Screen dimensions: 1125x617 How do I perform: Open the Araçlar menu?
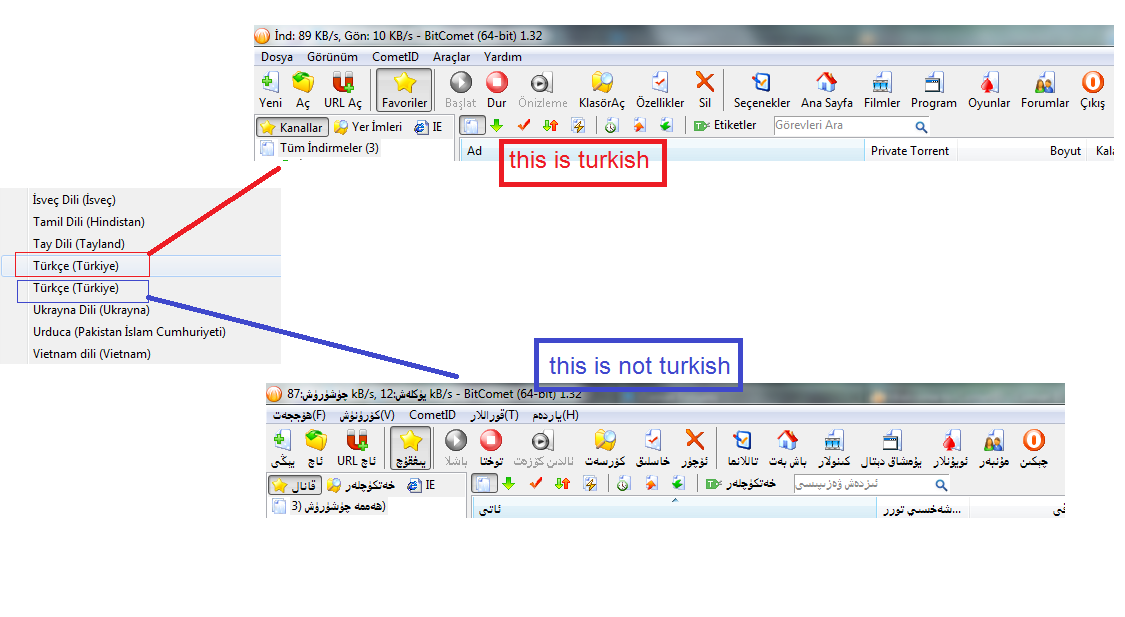(x=451, y=57)
